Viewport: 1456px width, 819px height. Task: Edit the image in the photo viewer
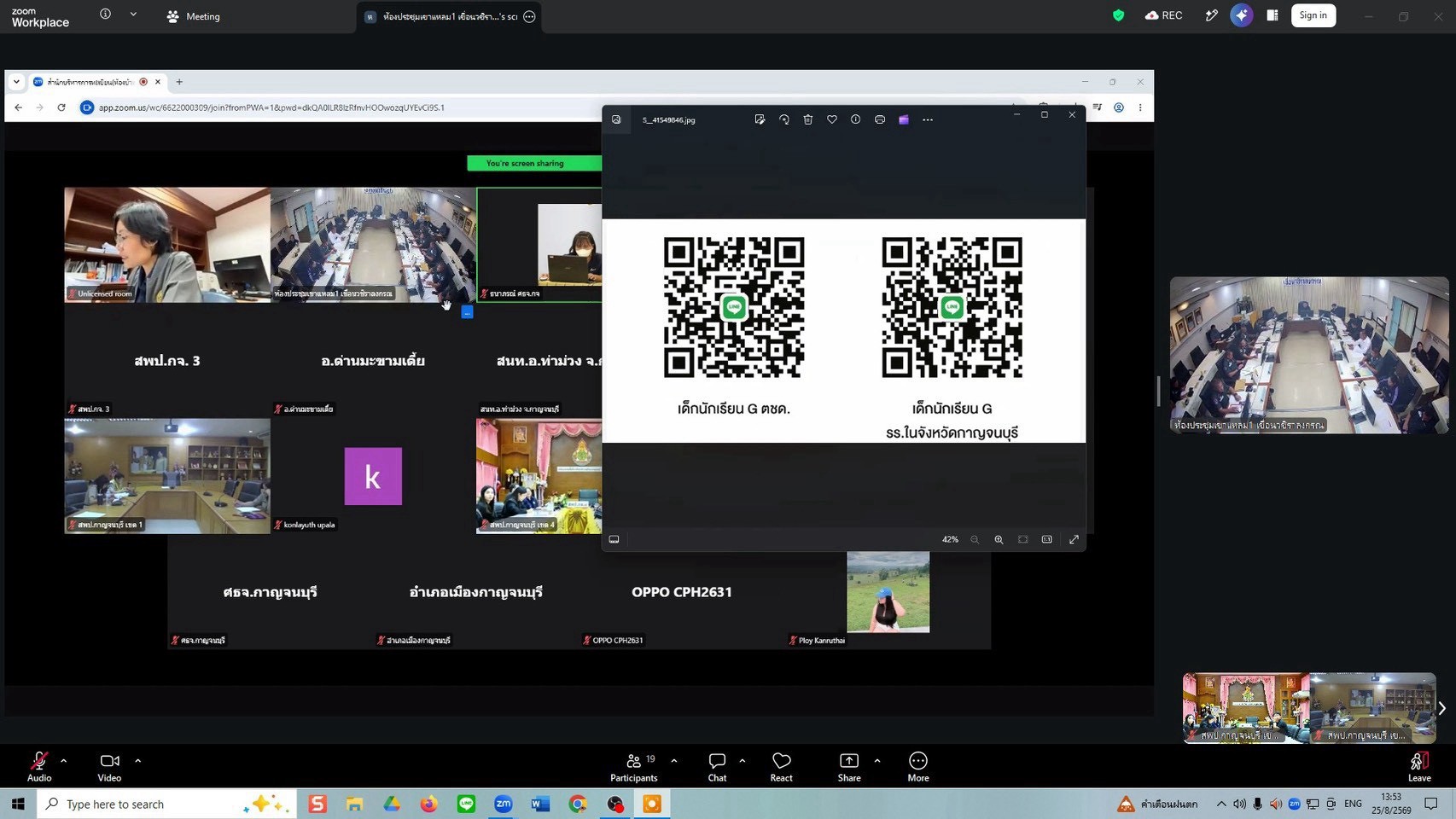760,119
